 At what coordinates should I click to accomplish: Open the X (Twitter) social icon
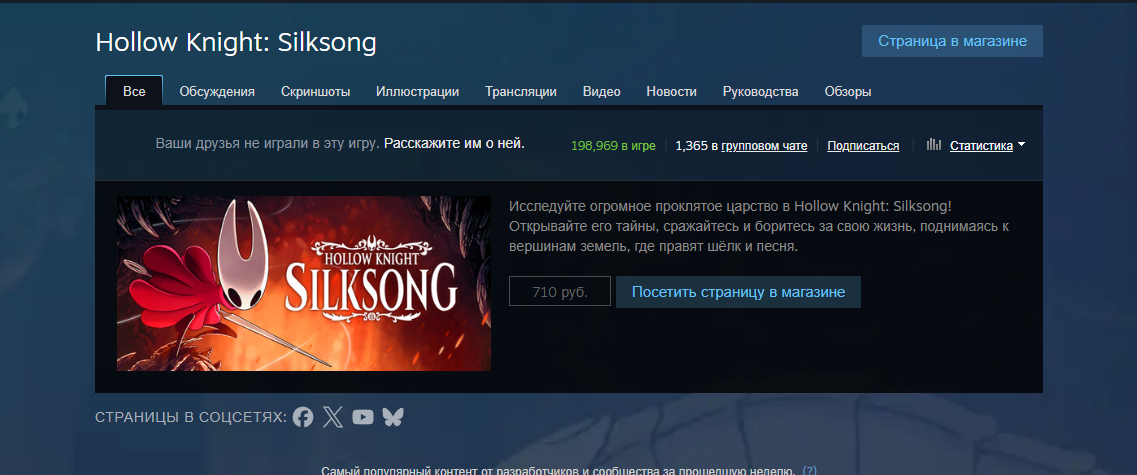pyautogui.click(x=333, y=417)
